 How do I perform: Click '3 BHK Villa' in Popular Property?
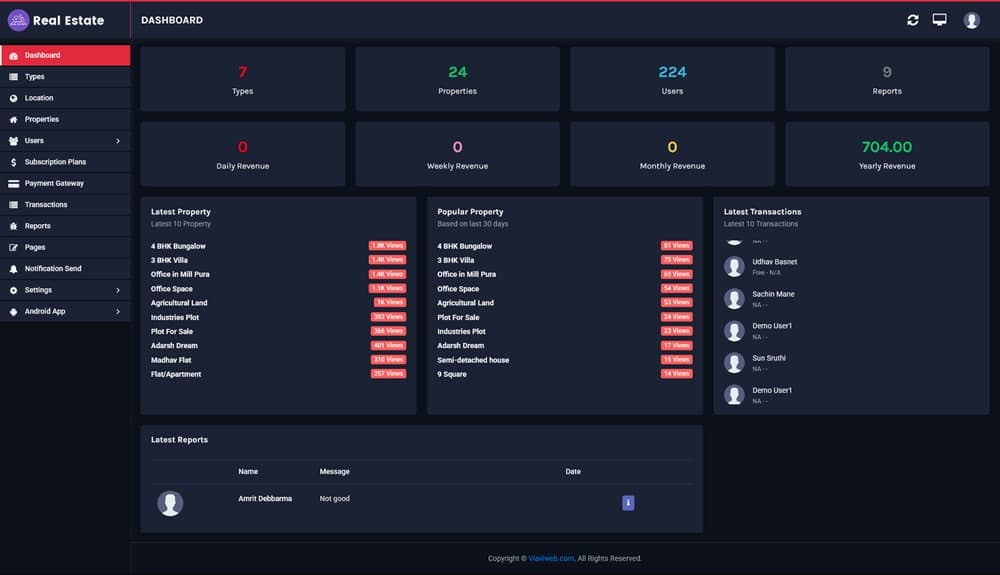pos(455,260)
